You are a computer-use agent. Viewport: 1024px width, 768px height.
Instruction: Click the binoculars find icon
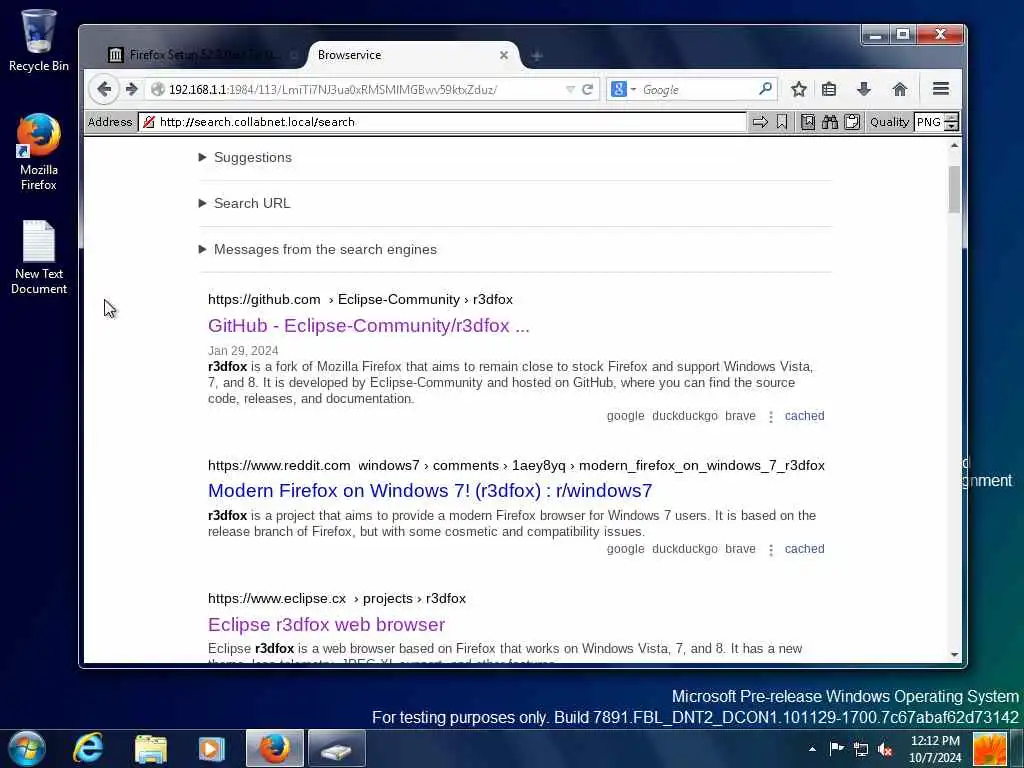[830, 122]
